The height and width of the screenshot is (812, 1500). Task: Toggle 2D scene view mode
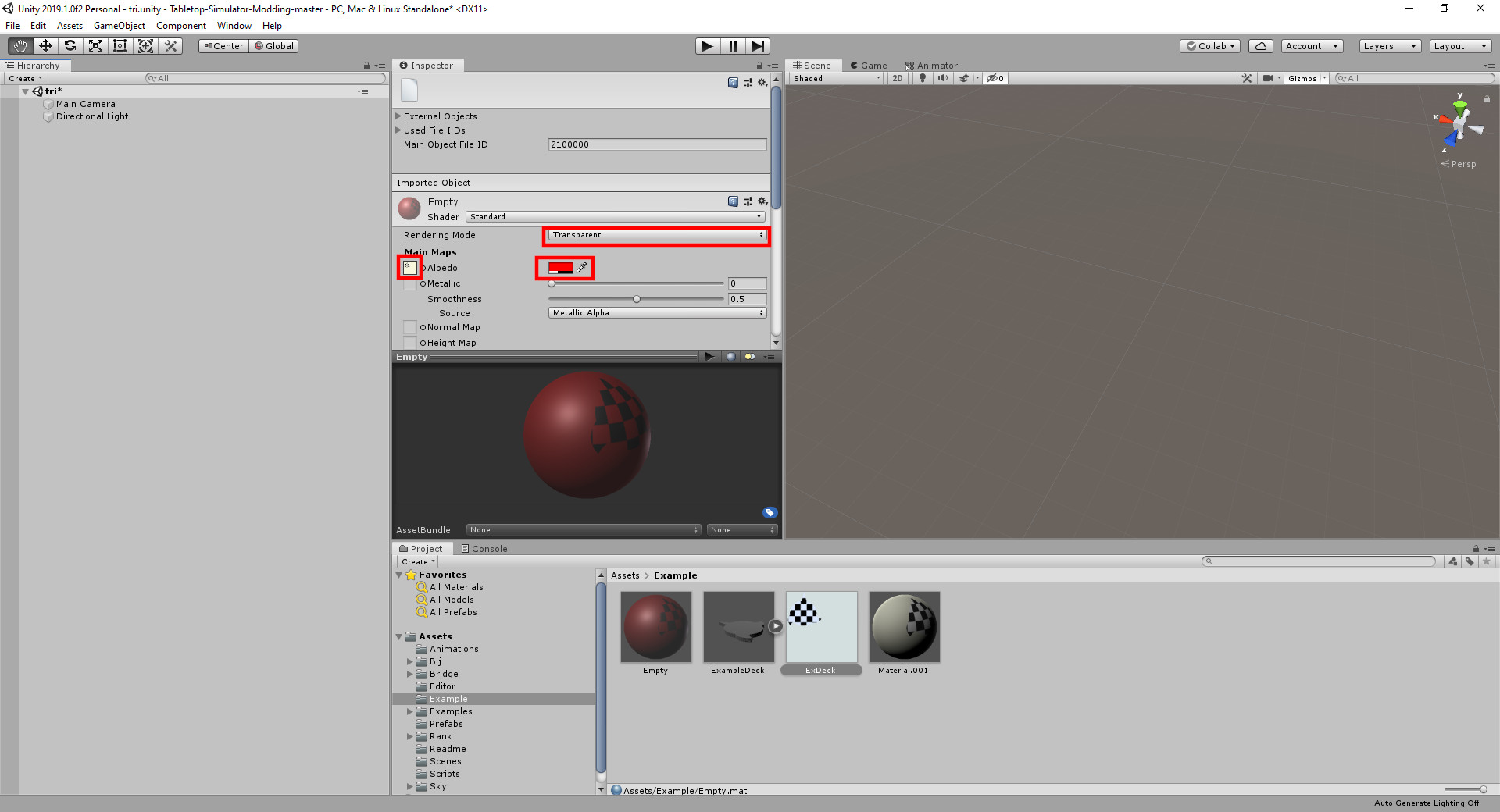(x=898, y=78)
